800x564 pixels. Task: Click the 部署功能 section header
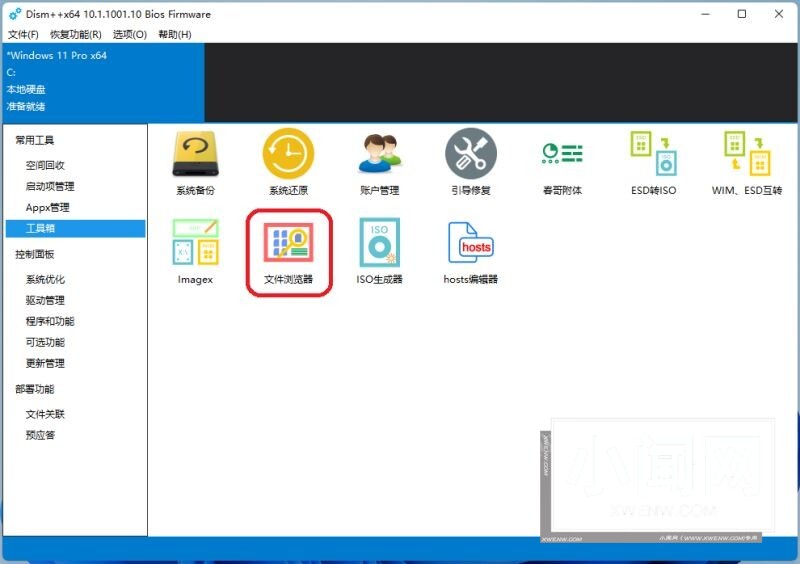35,389
